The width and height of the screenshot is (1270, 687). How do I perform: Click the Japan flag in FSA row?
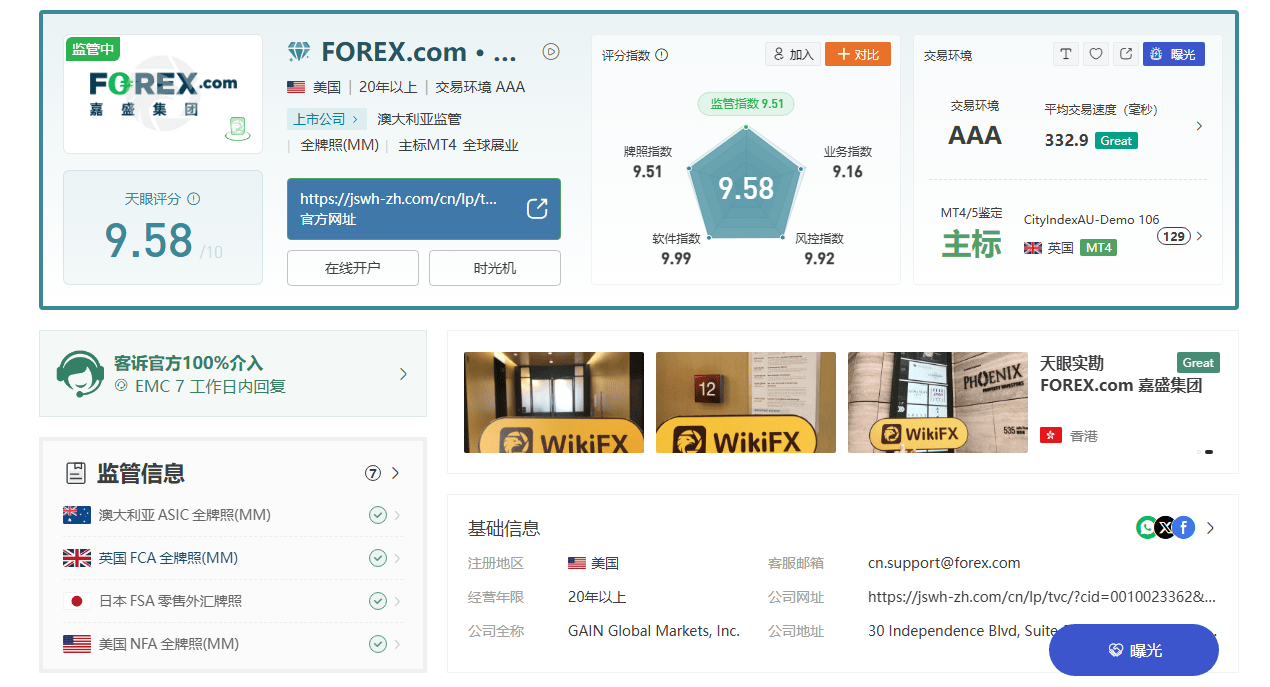(77, 601)
